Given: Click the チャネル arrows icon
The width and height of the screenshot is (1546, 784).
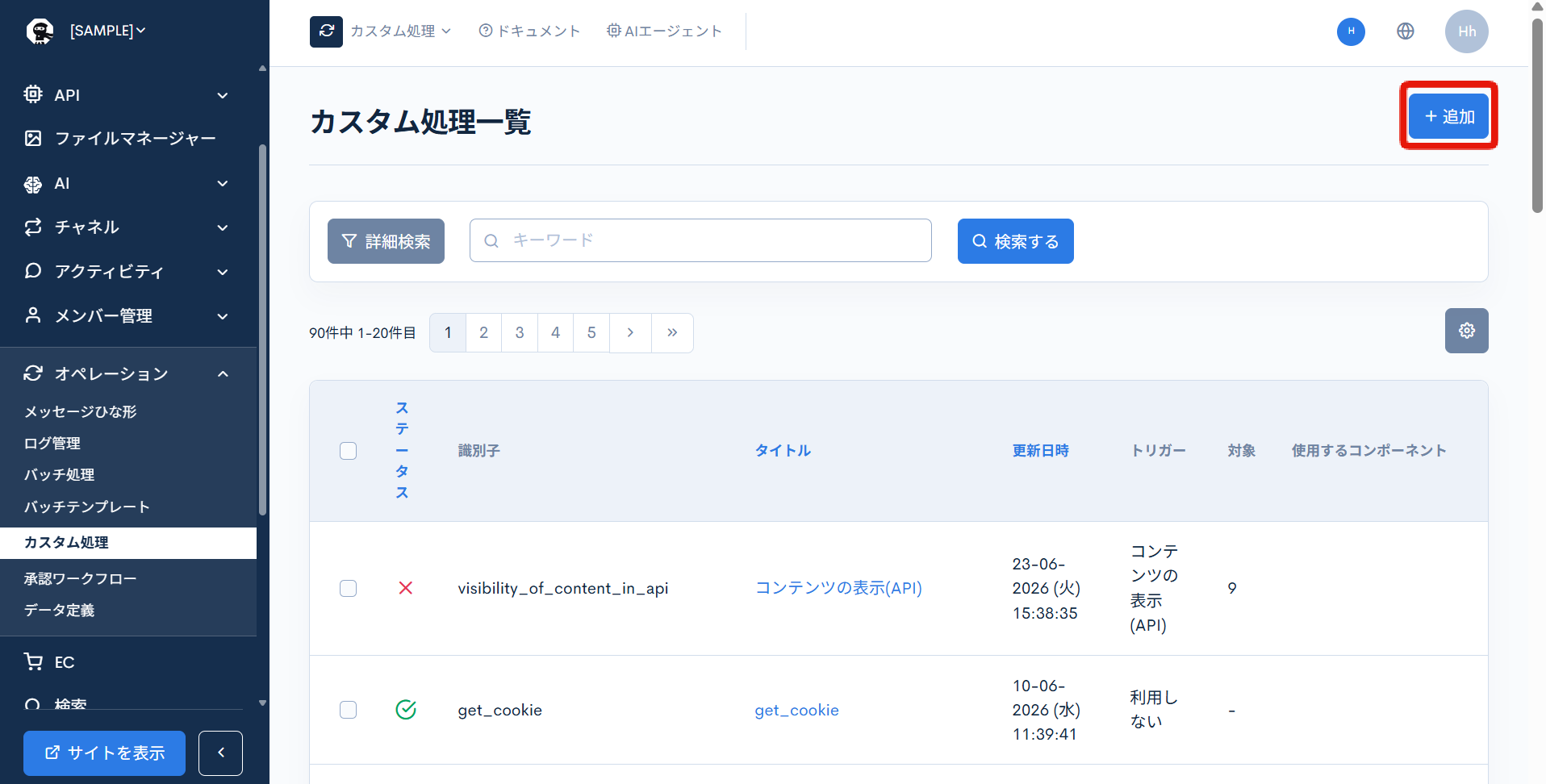Looking at the screenshot, I should point(33,227).
